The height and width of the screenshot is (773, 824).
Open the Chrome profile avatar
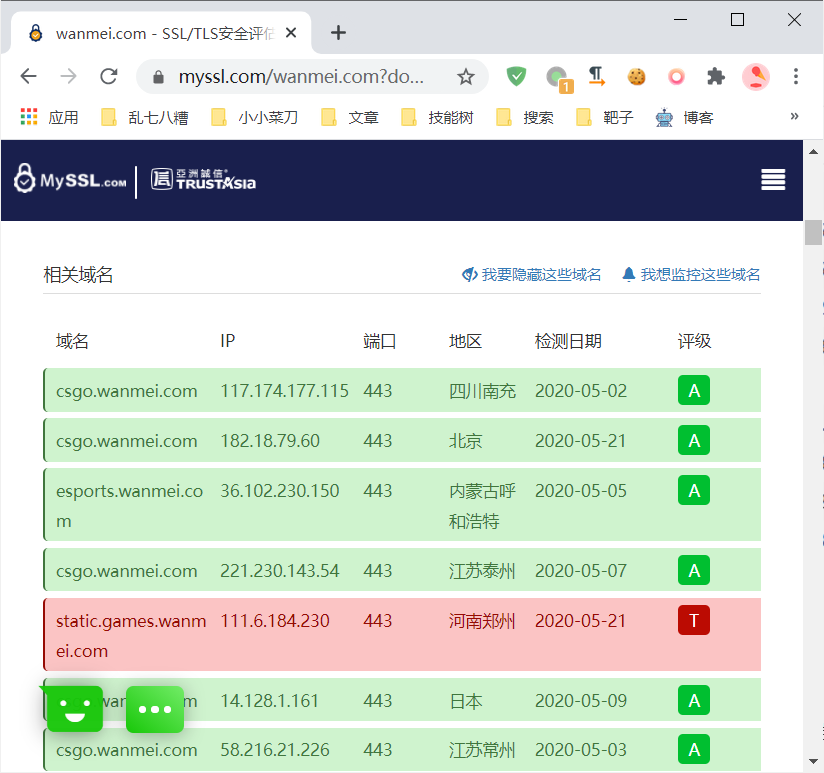(756, 77)
